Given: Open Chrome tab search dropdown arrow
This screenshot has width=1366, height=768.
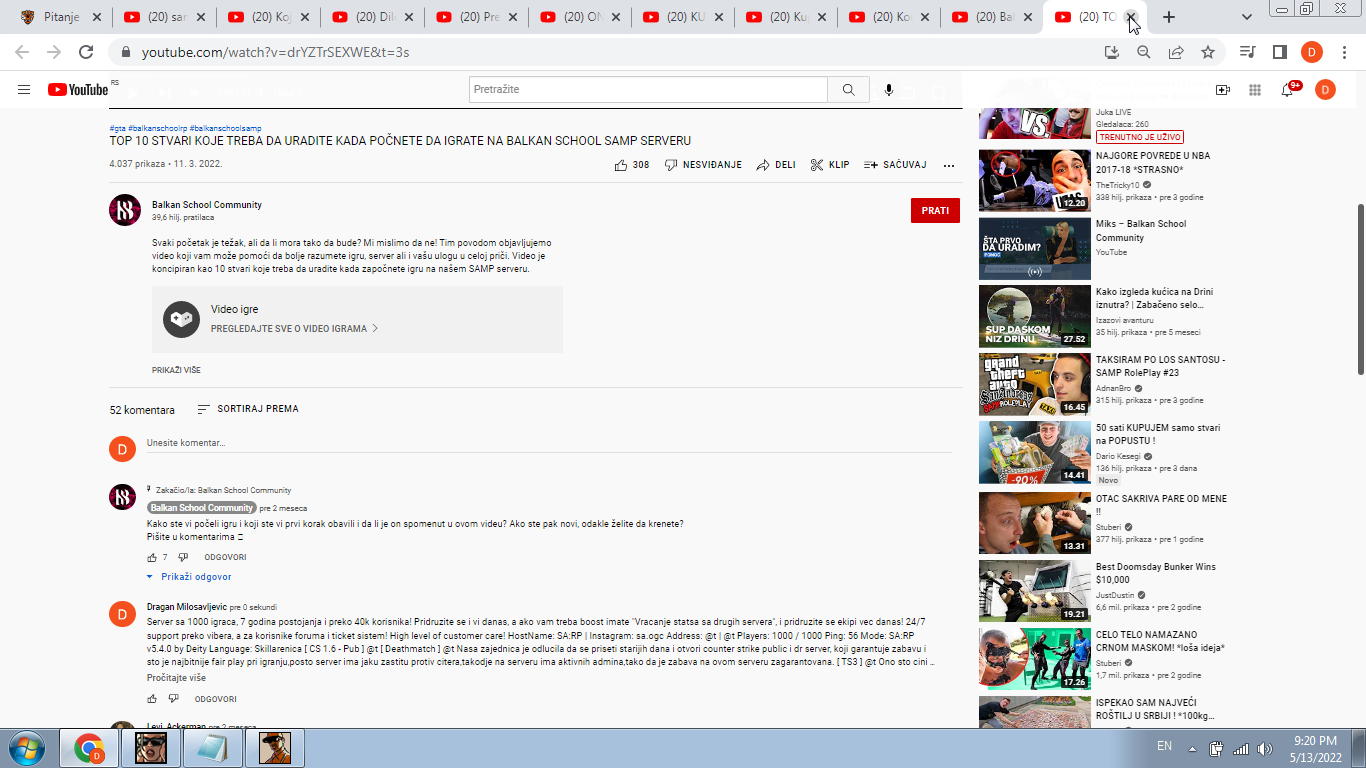Looking at the screenshot, I should pos(1247,17).
